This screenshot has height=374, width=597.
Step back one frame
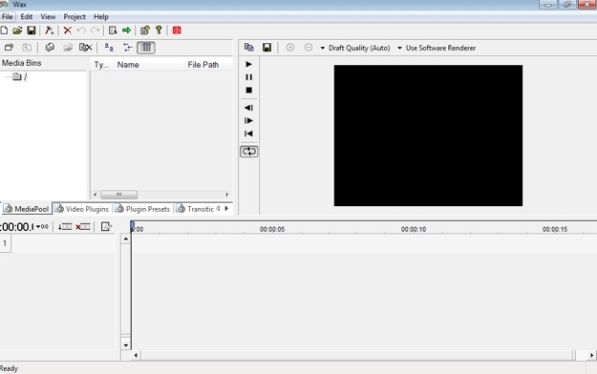pyautogui.click(x=249, y=108)
